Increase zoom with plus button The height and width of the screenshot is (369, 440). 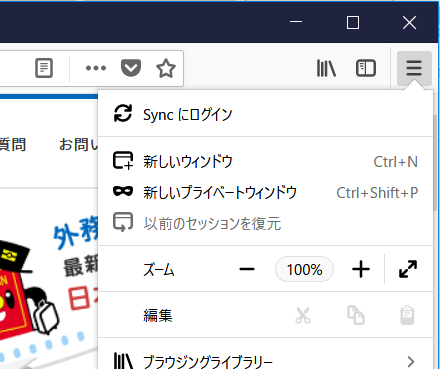click(361, 269)
